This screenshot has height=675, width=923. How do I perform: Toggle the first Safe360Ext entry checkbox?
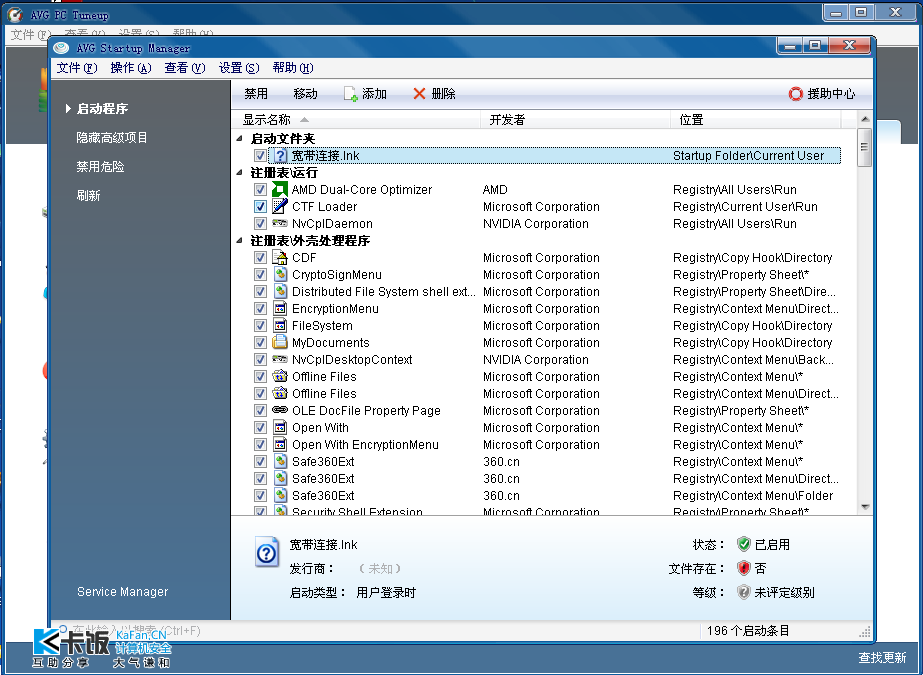tap(260, 462)
